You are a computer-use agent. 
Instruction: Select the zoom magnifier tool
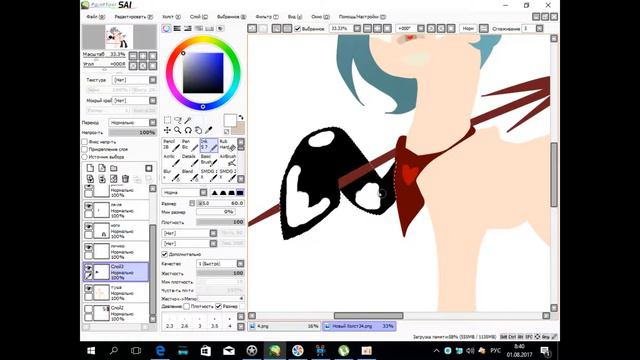point(178,130)
